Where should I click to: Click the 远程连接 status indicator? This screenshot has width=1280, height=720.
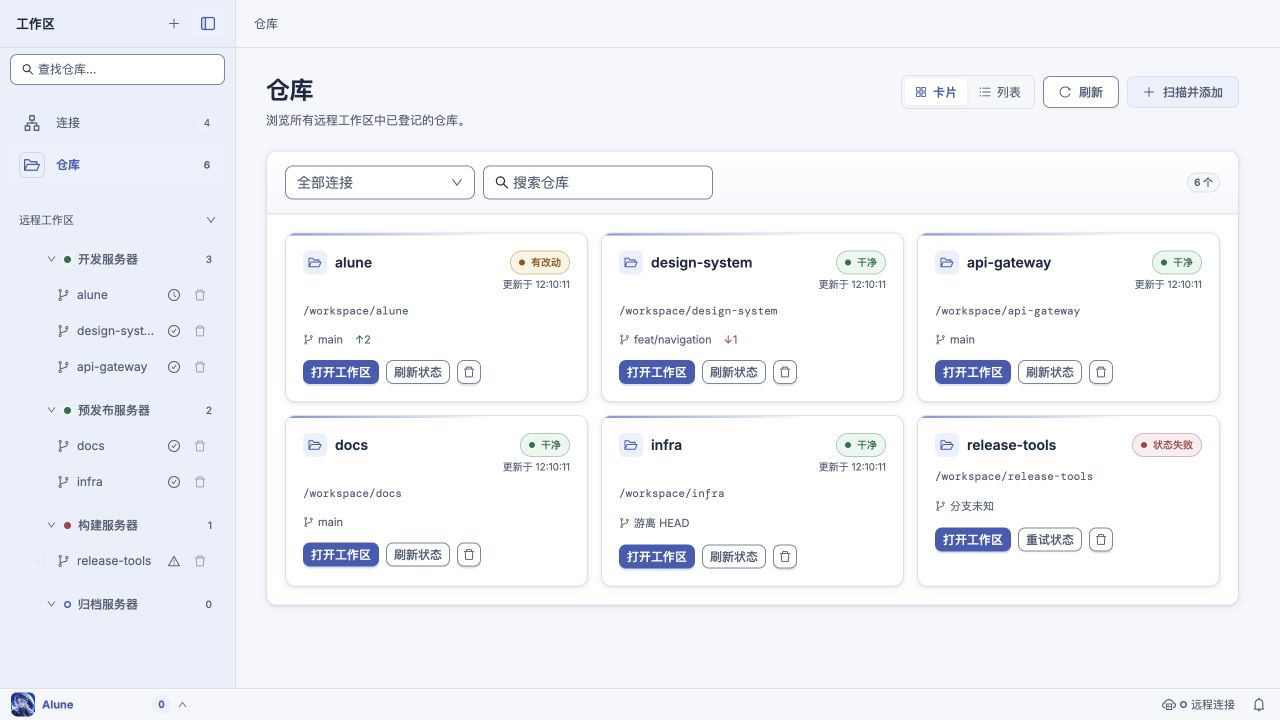click(1198, 705)
